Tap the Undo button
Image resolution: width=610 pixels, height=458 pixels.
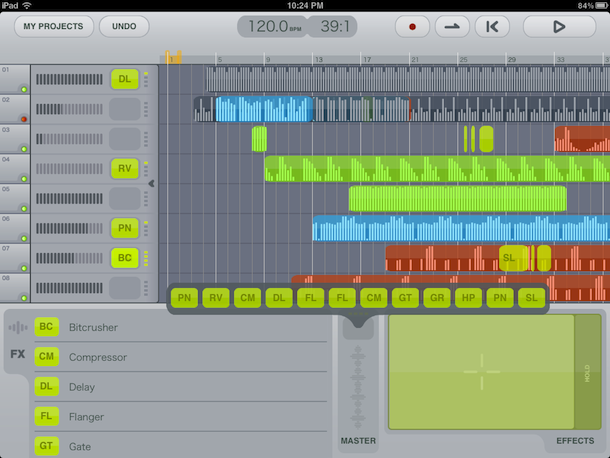pyautogui.click(x=124, y=27)
